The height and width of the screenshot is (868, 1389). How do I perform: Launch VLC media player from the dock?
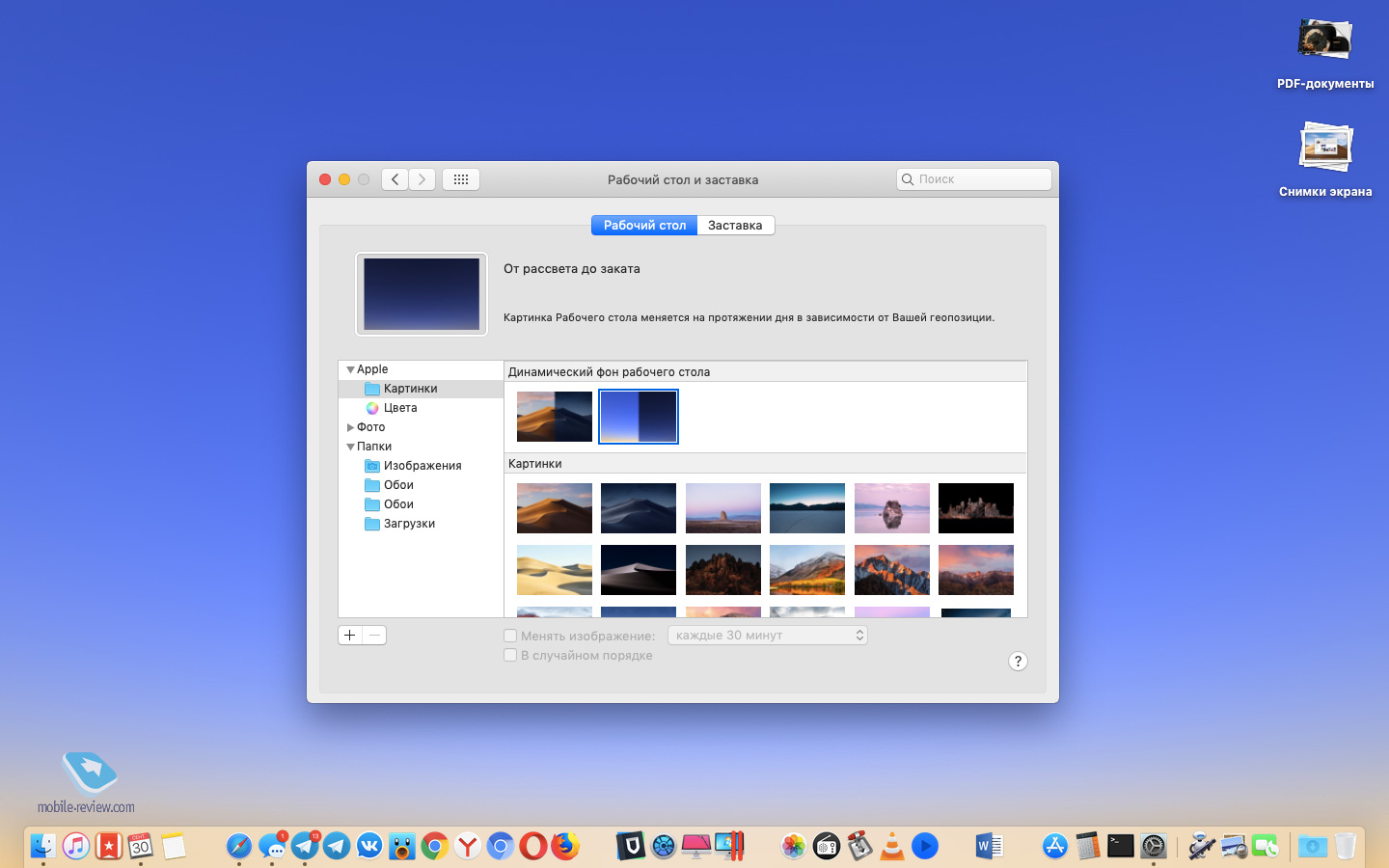tap(892, 846)
